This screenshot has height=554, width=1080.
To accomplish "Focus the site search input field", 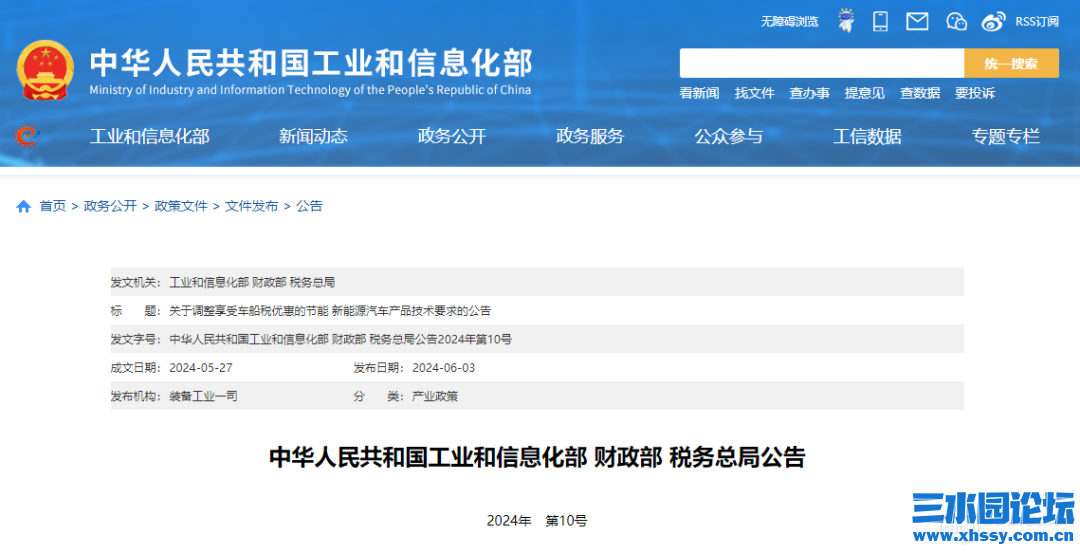I will coord(822,63).
